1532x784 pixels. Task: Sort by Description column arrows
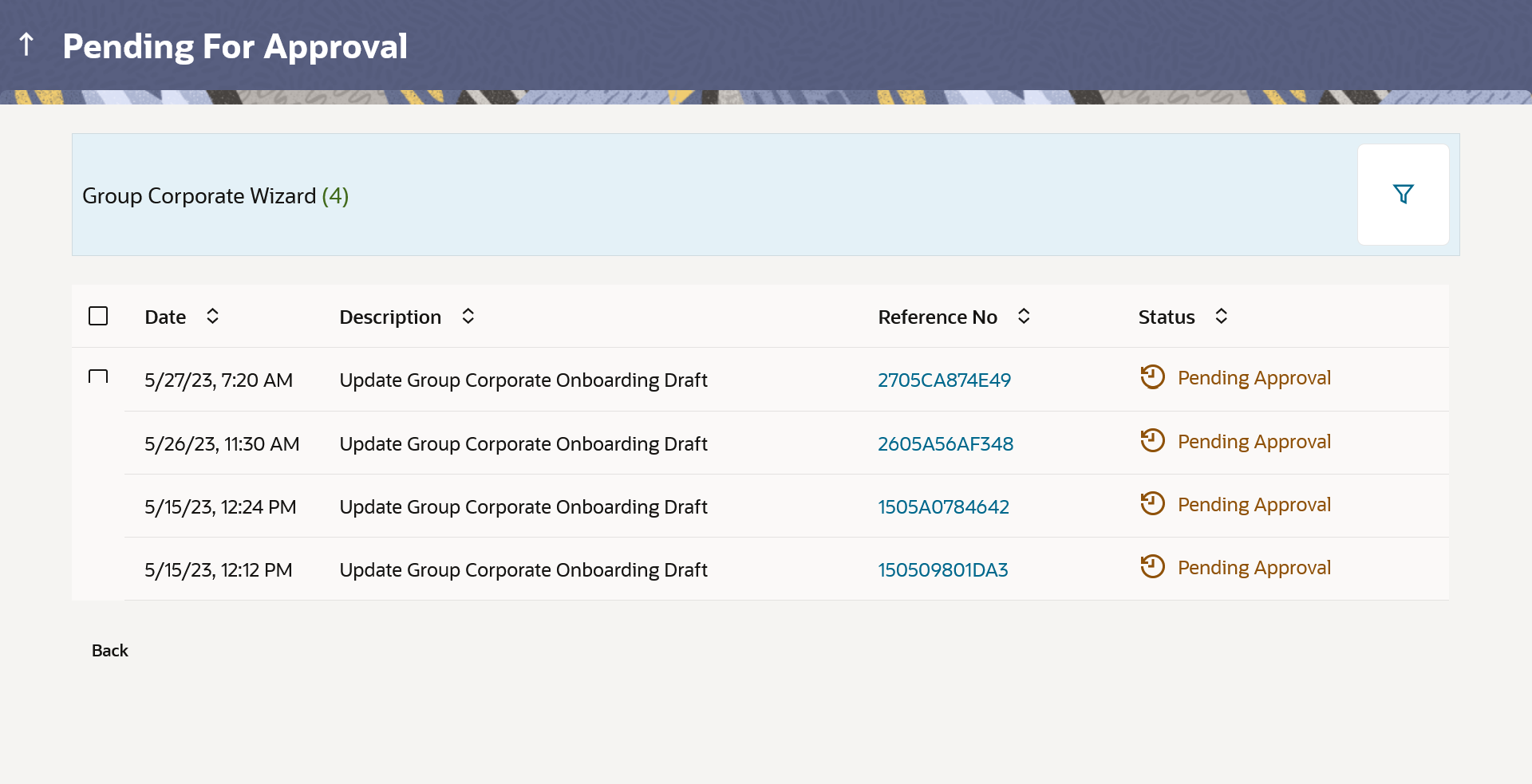[x=468, y=317]
